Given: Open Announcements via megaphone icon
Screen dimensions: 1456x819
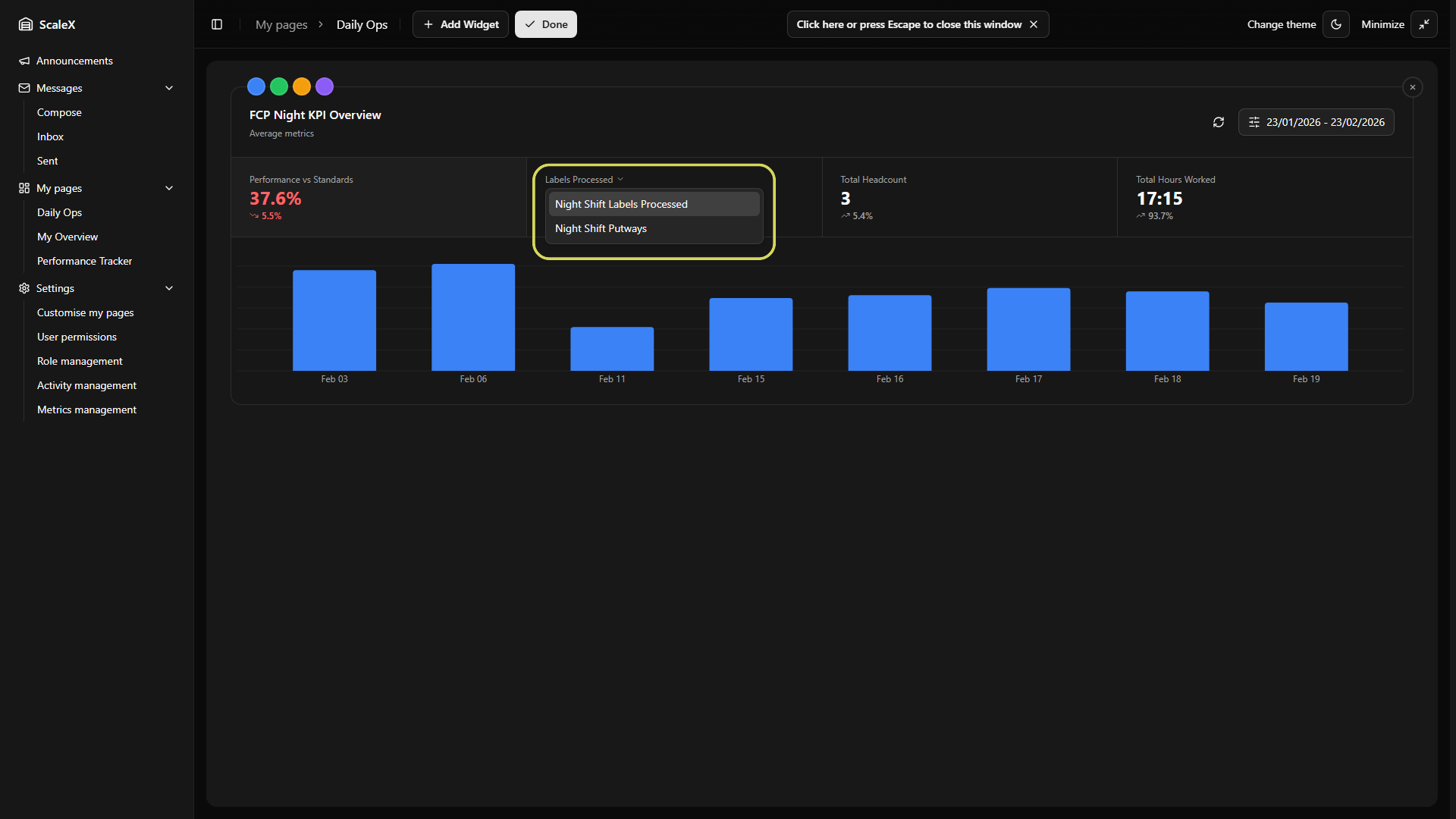Looking at the screenshot, I should [x=24, y=61].
